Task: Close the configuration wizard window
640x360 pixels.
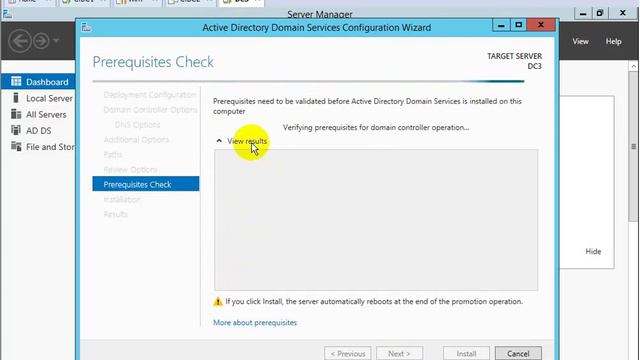Action: point(541,25)
